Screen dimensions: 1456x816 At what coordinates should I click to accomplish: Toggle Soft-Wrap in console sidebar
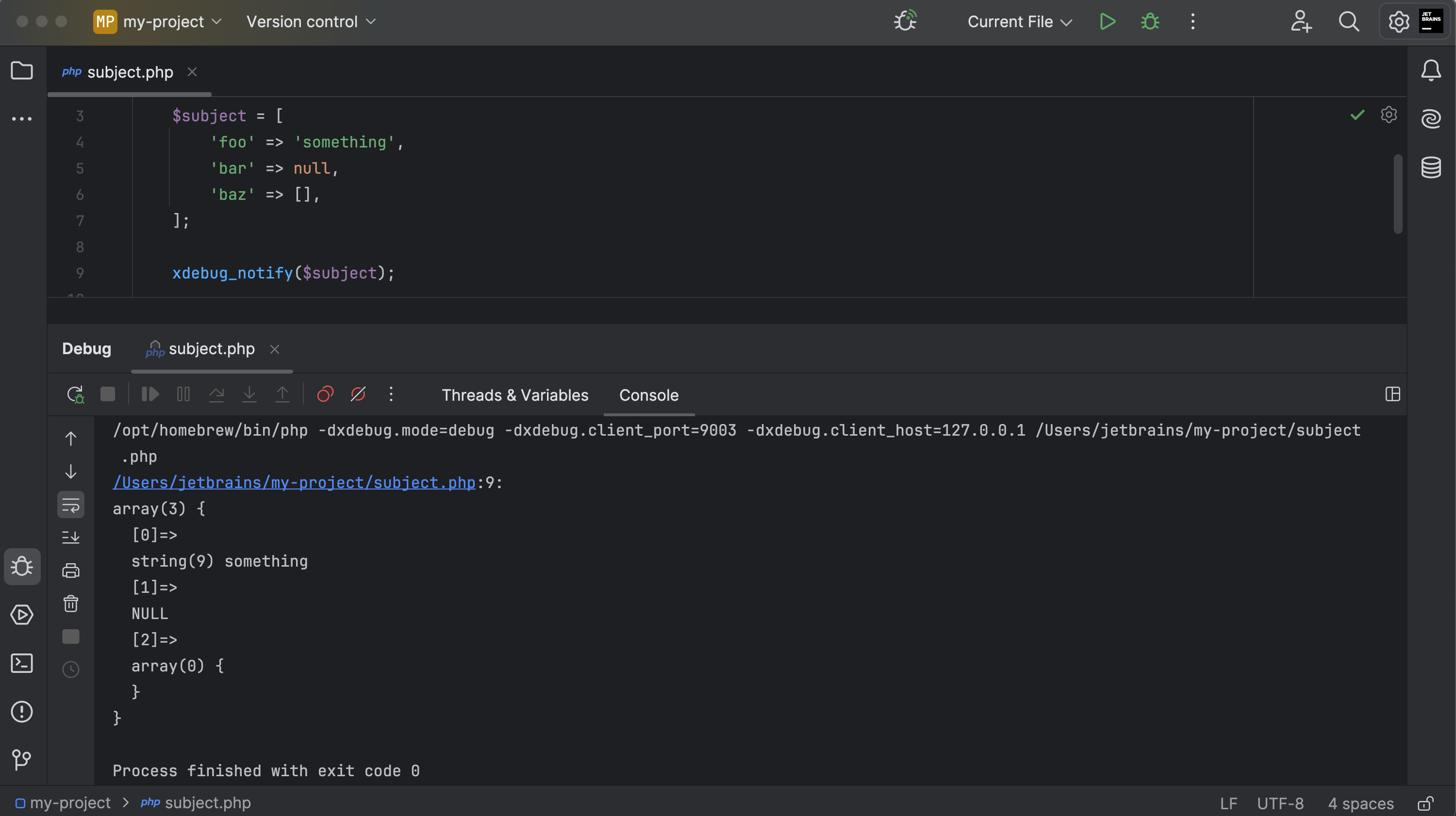coord(71,505)
